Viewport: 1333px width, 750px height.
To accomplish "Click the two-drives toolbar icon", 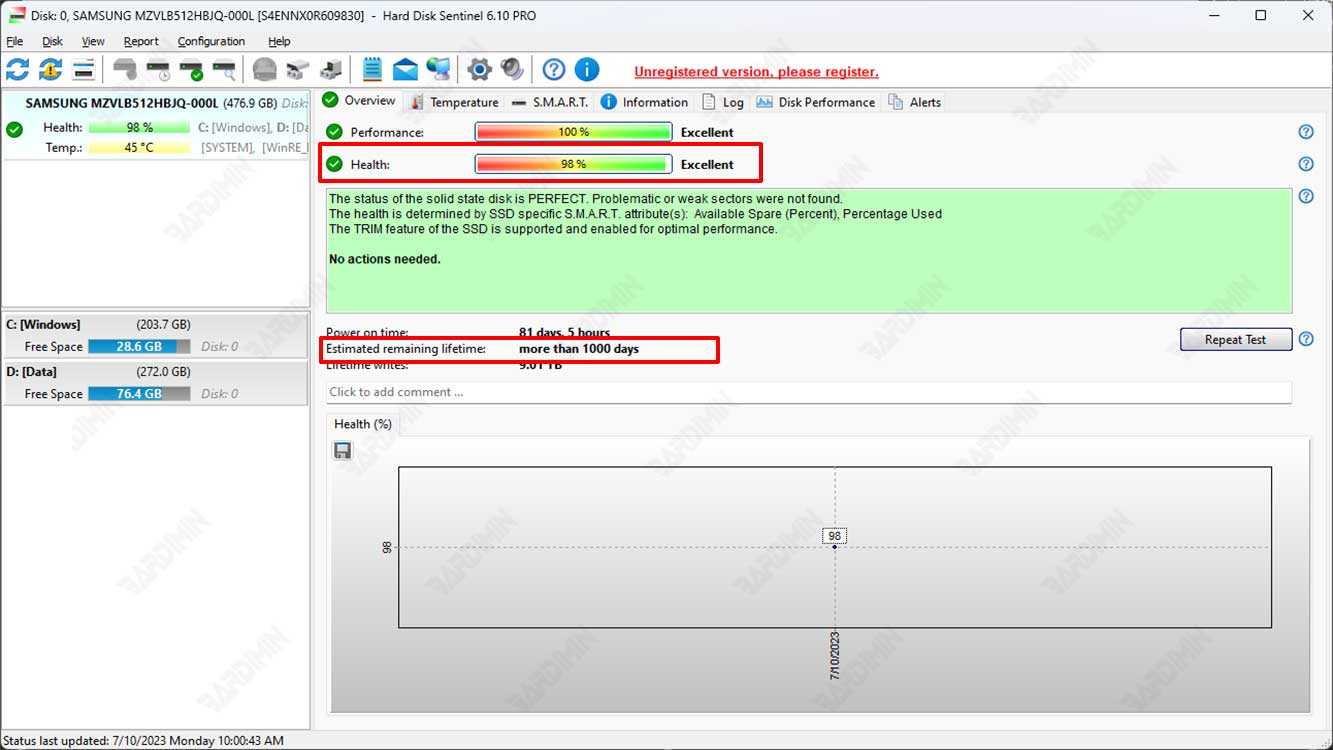I will (297, 69).
